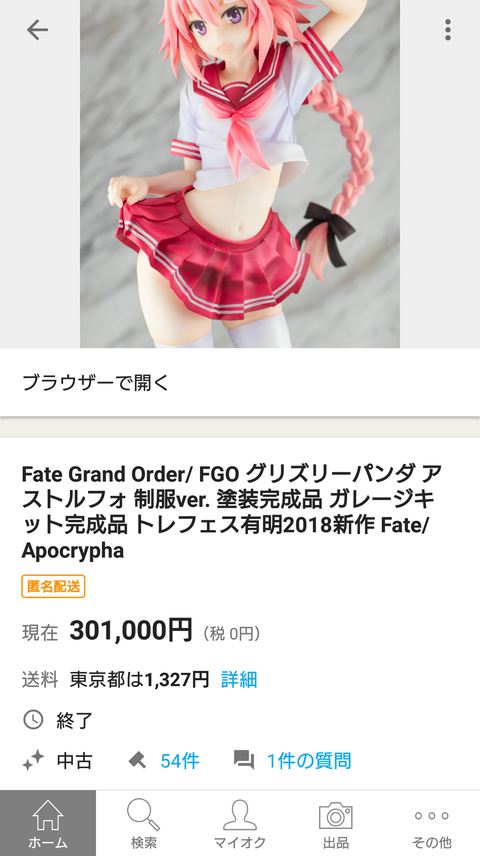The height and width of the screenshot is (856, 480).
Task: Switch to the ホーム tab label
Action: click(48, 842)
